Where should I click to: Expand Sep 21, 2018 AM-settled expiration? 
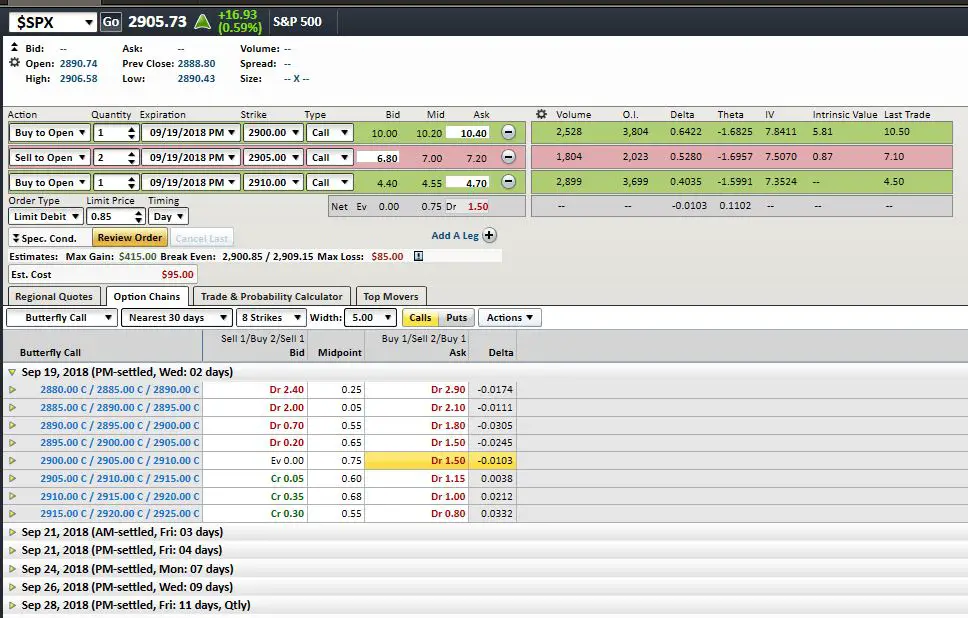click(x=12, y=532)
